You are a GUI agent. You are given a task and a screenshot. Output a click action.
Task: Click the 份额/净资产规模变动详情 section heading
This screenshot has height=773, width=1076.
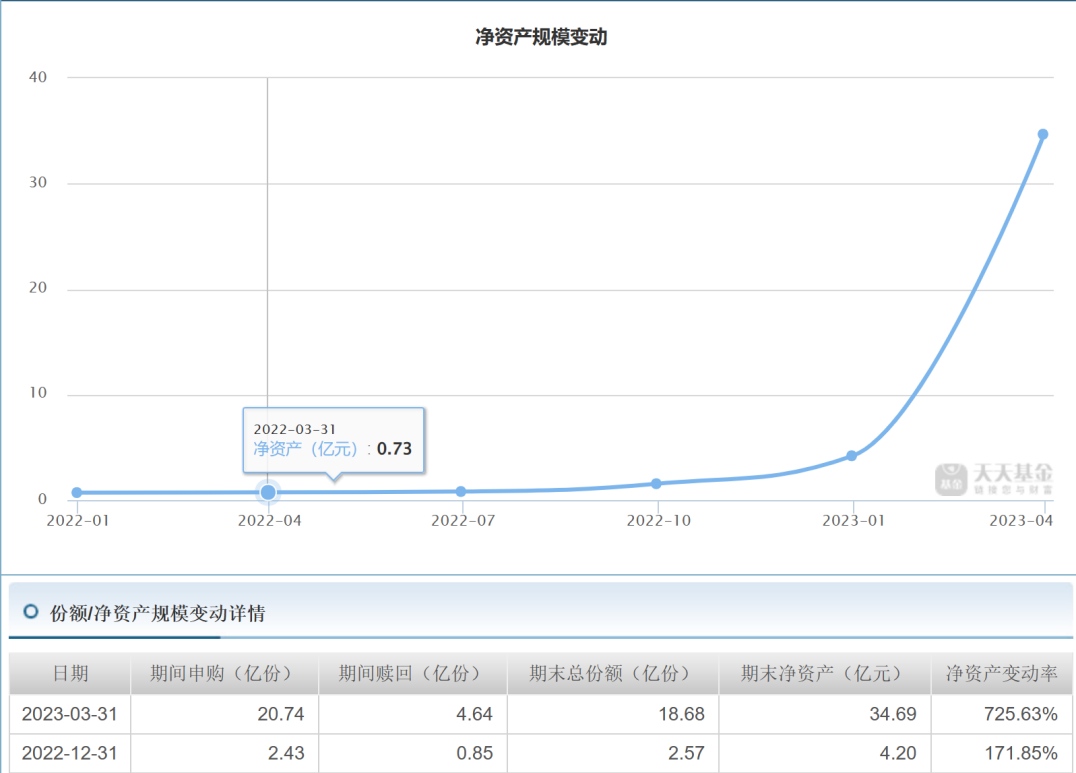[x=158, y=613]
